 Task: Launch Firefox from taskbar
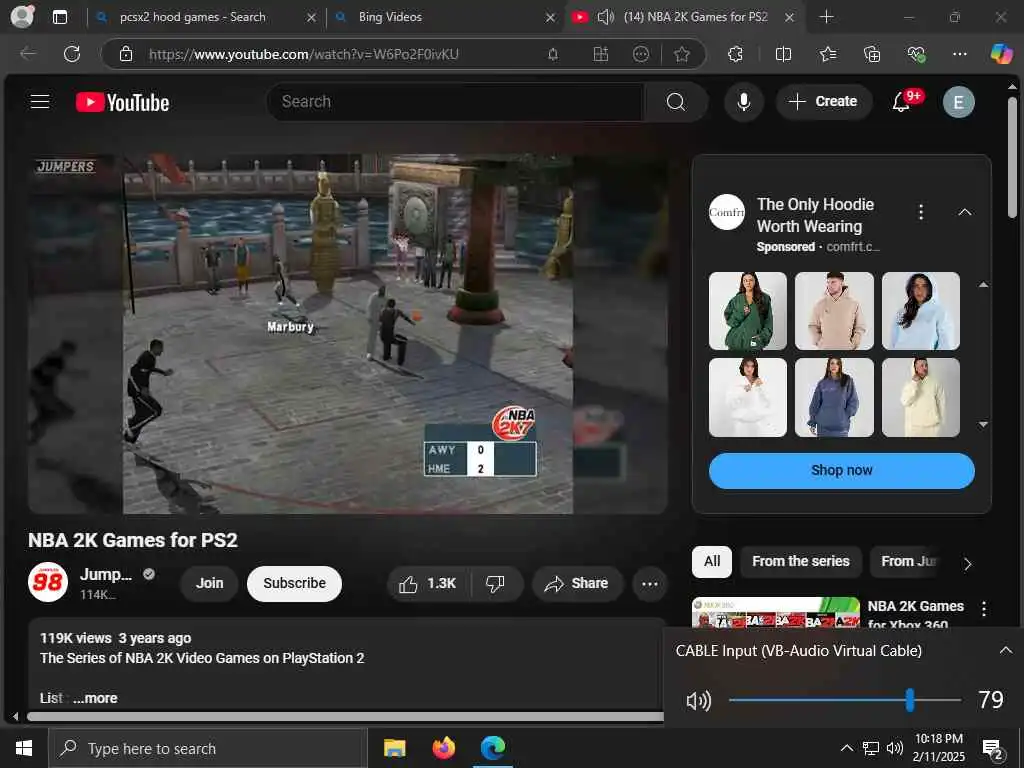point(443,748)
